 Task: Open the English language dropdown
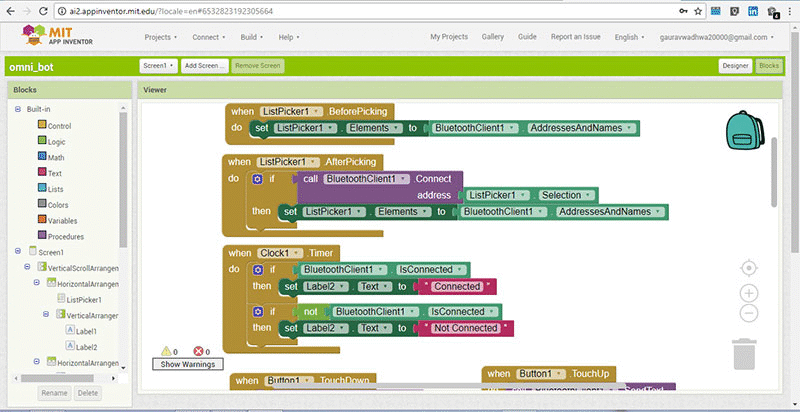tap(630, 37)
